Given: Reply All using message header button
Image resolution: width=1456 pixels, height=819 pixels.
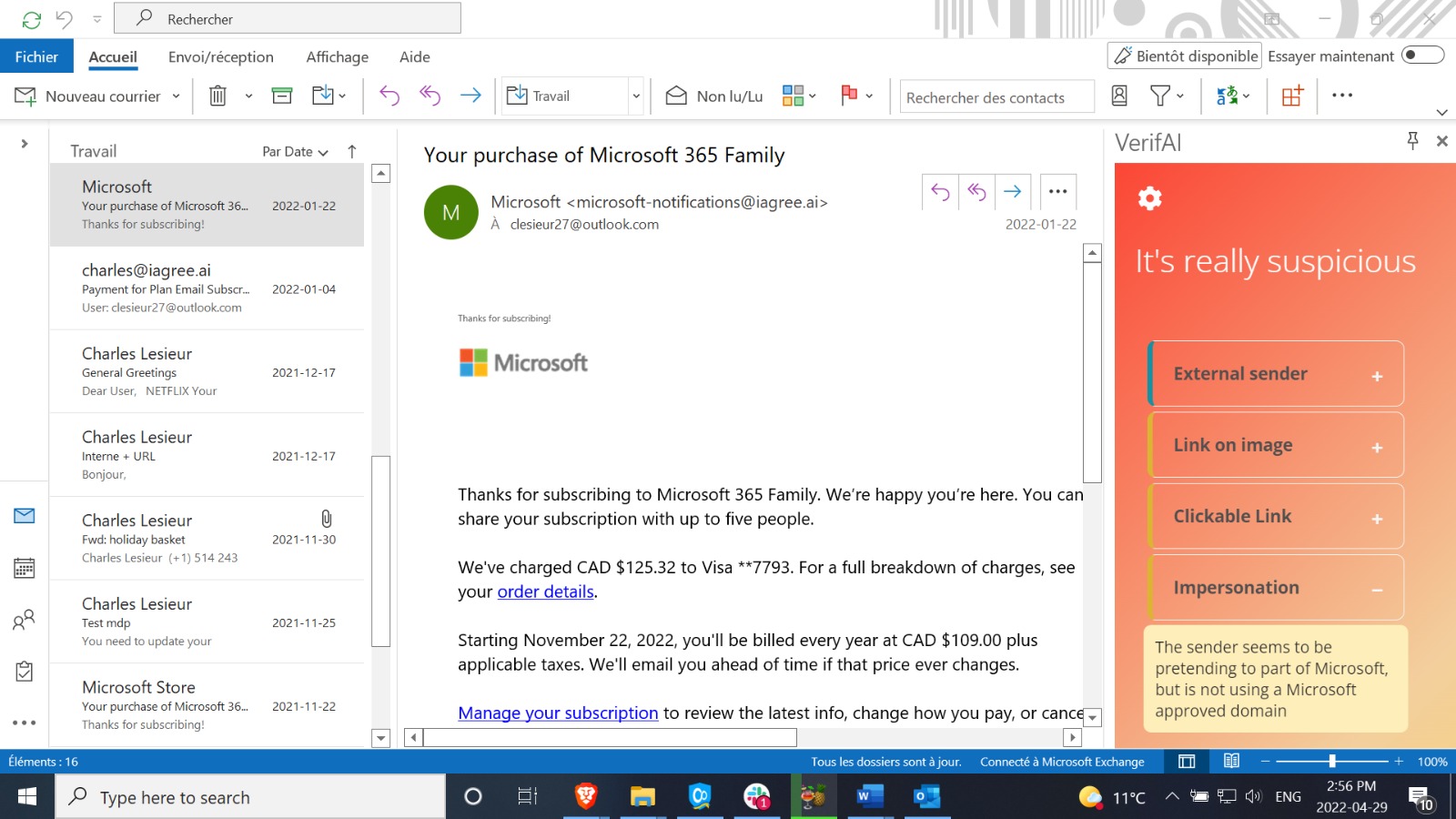Looking at the screenshot, I should [x=976, y=192].
